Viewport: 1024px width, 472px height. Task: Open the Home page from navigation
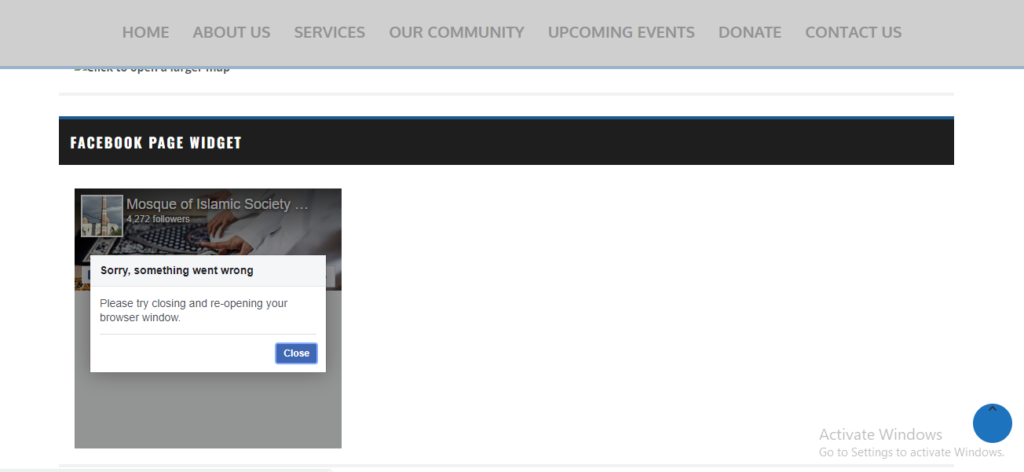145,32
